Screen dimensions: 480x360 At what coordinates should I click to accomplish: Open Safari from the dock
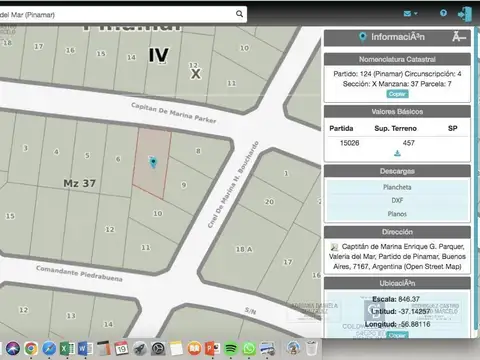pos(49,349)
